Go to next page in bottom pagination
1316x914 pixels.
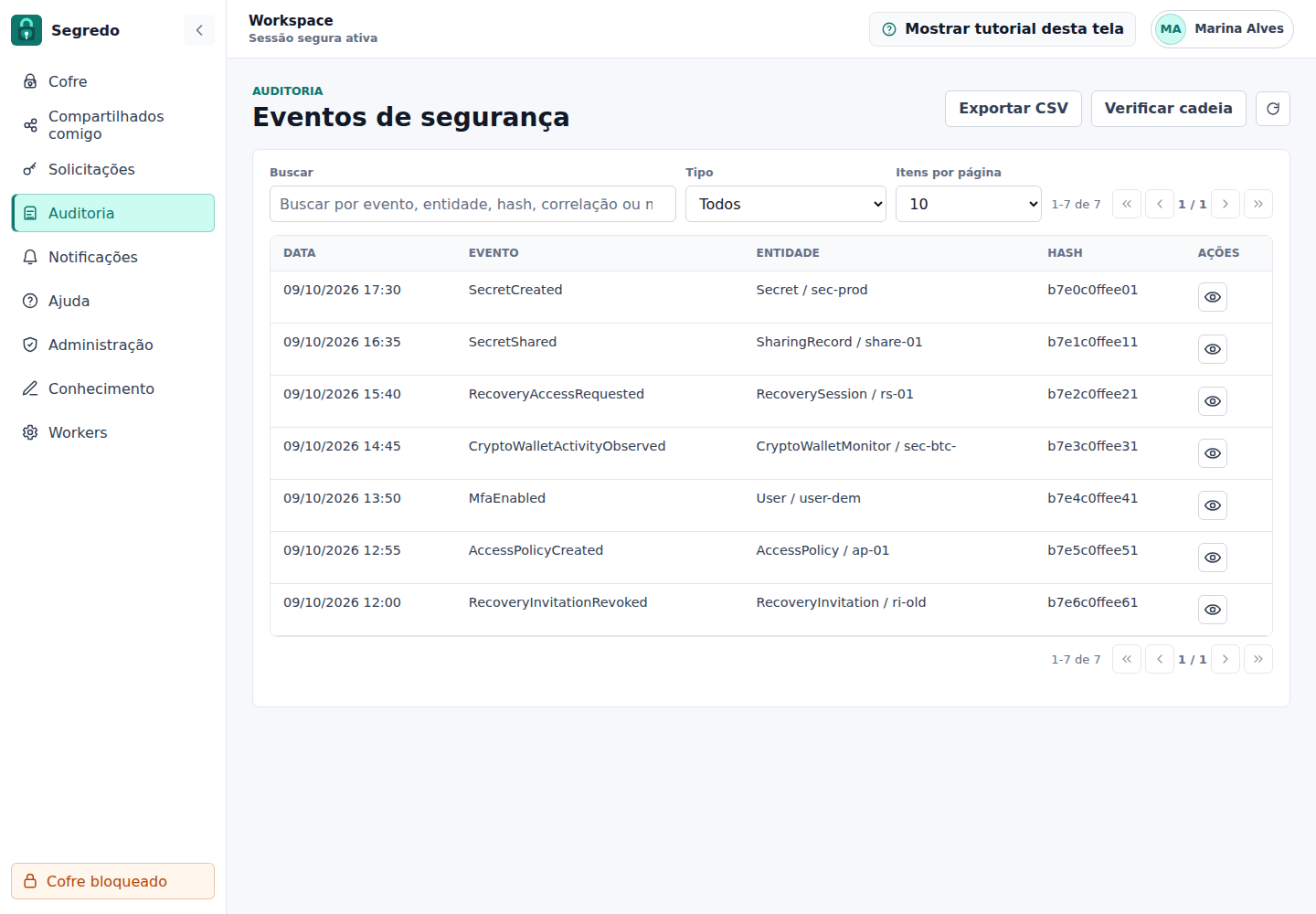click(x=1226, y=659)
